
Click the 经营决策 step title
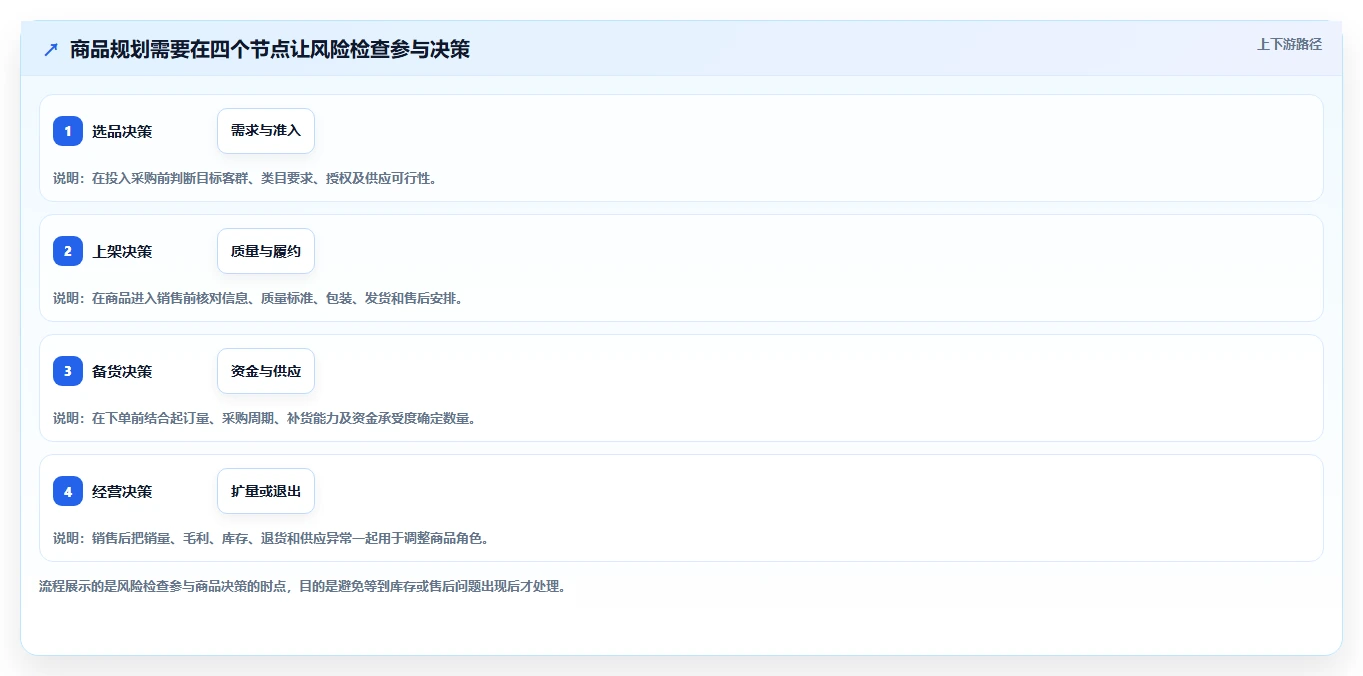tap(122, 491)
